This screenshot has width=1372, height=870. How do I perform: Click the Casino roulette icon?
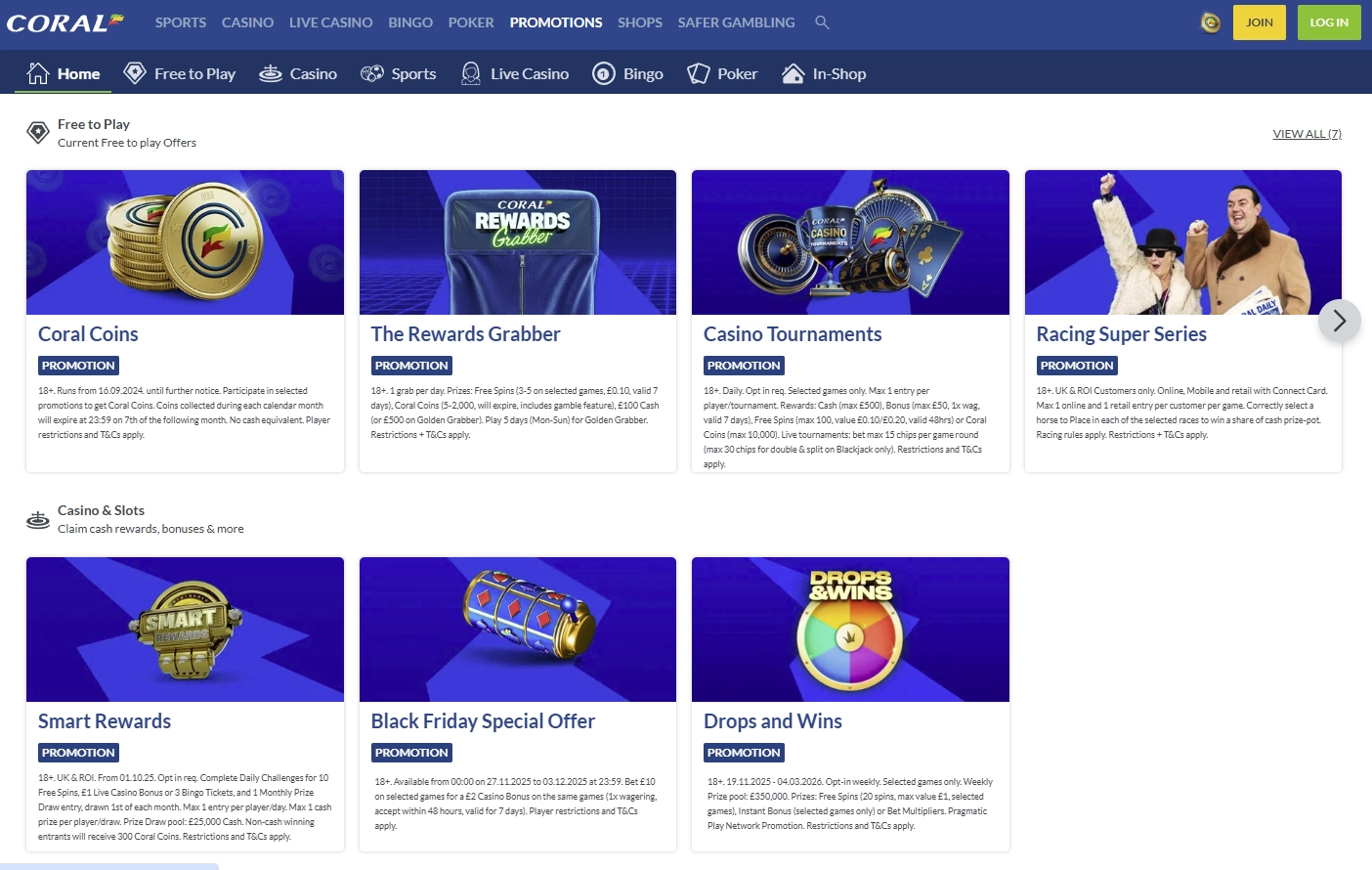click(270, 71)
